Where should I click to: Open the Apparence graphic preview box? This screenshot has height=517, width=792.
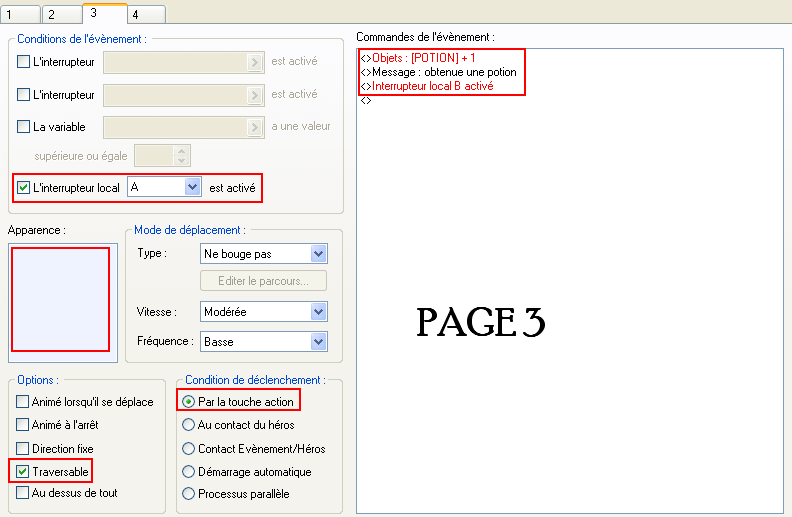[x=63, y=302]
